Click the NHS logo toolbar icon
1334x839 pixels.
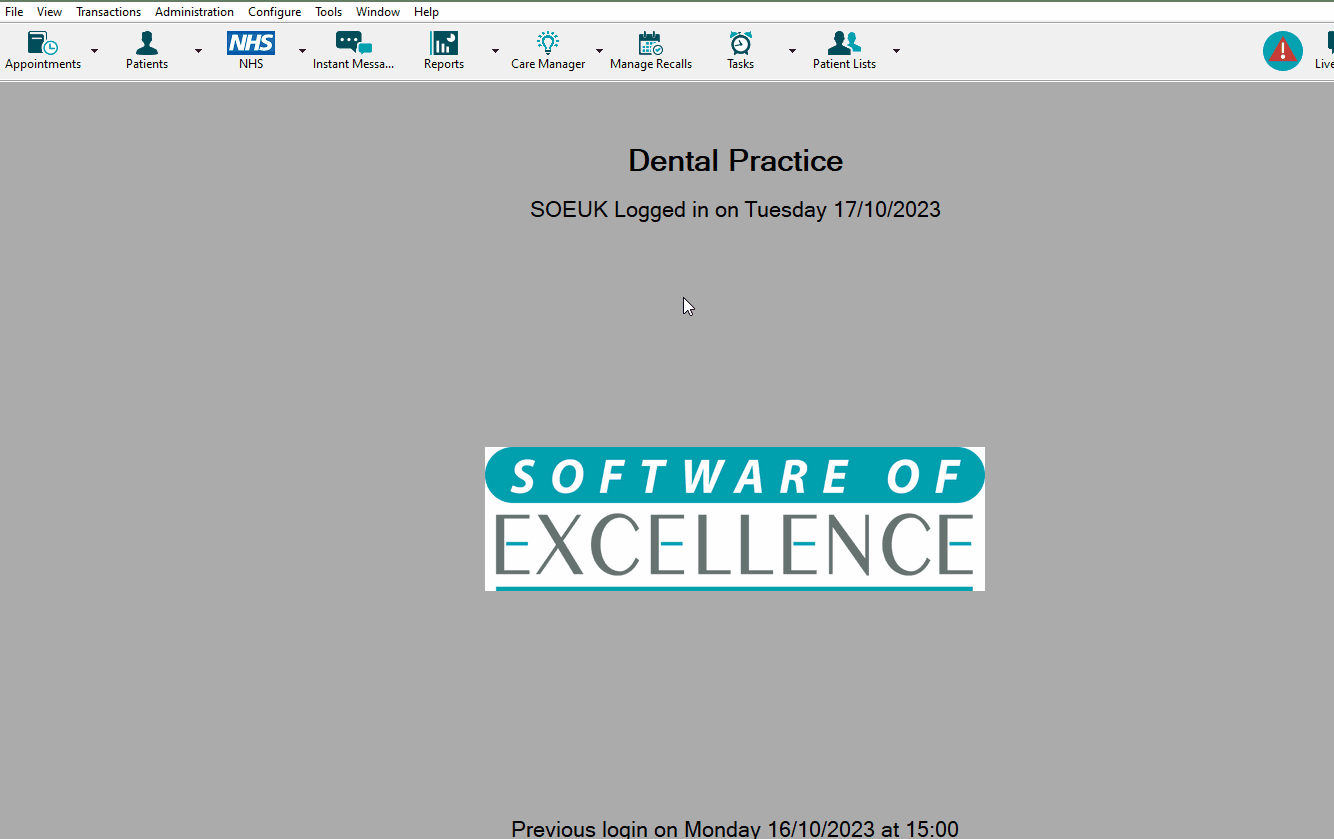[x=251, y=43]
